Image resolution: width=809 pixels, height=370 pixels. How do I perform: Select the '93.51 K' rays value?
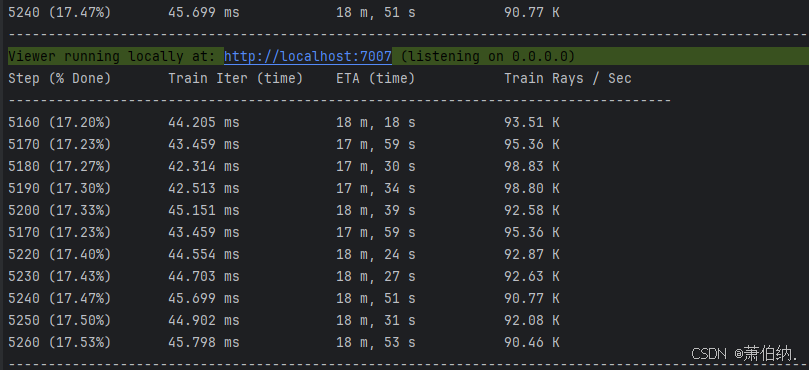(x=532, y=123)
